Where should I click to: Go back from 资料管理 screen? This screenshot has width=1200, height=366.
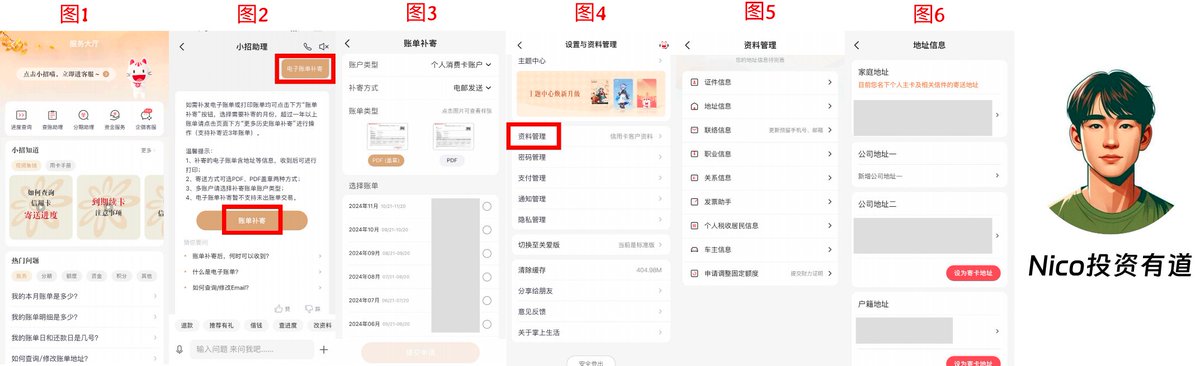[x=688, y=45]
